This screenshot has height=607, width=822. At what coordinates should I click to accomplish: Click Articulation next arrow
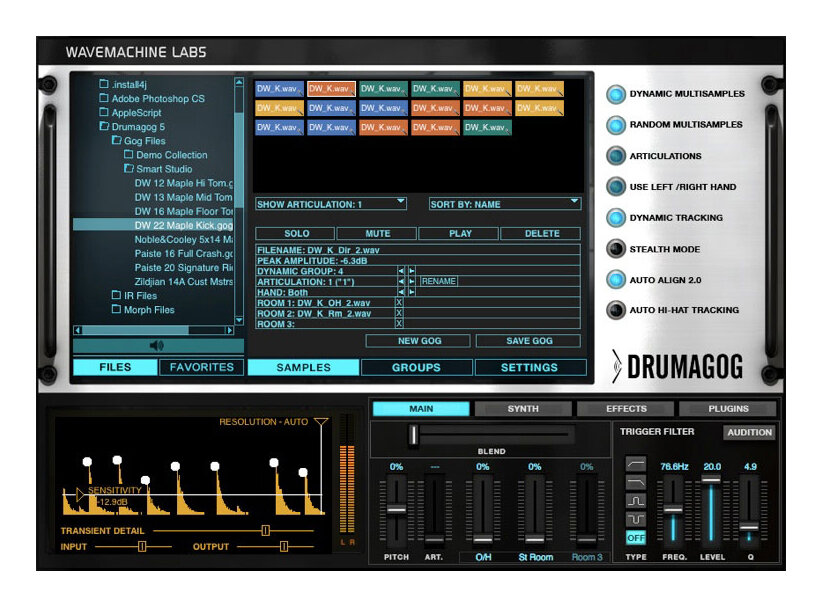click(412, 281)
